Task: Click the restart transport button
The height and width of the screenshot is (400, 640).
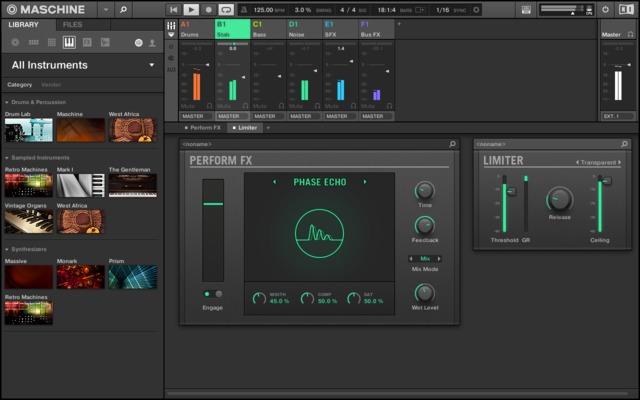Action: point(173,9)
